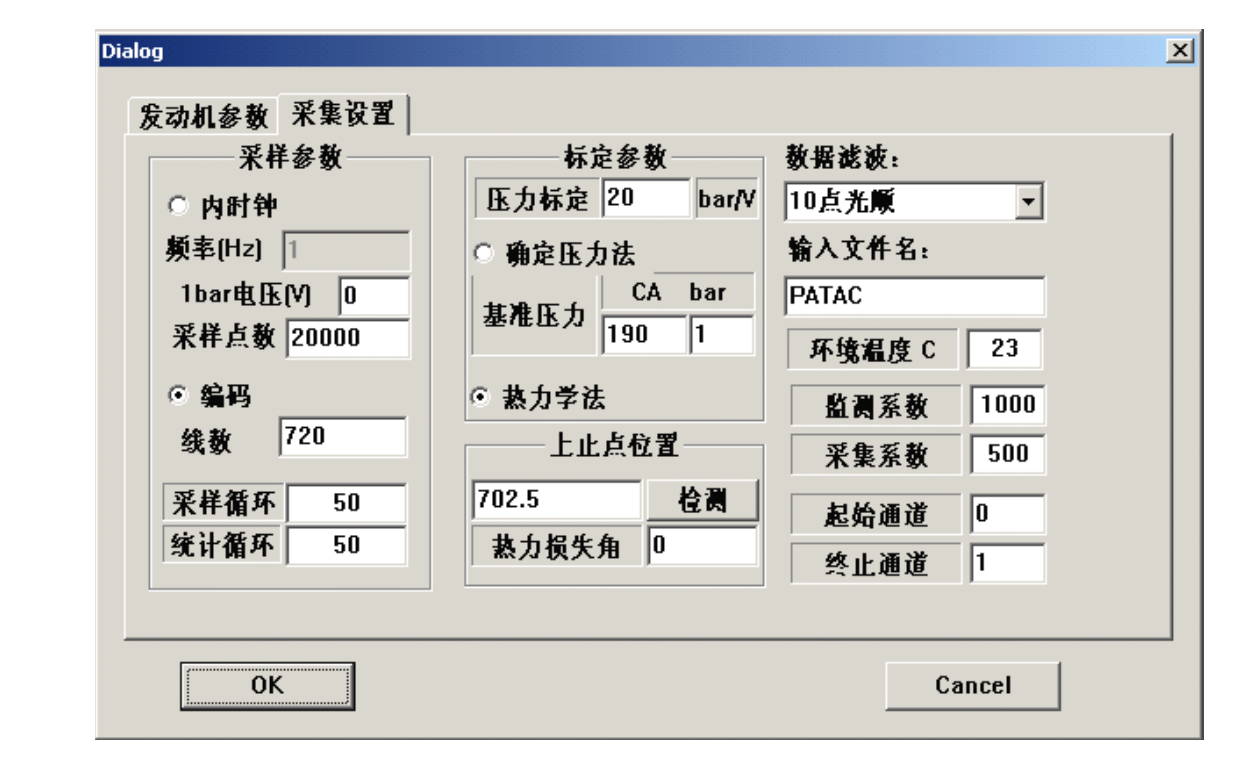Click the 终止通道 input field
Viewport: 1244px width, 774px height.
(x=1007, y=563)
